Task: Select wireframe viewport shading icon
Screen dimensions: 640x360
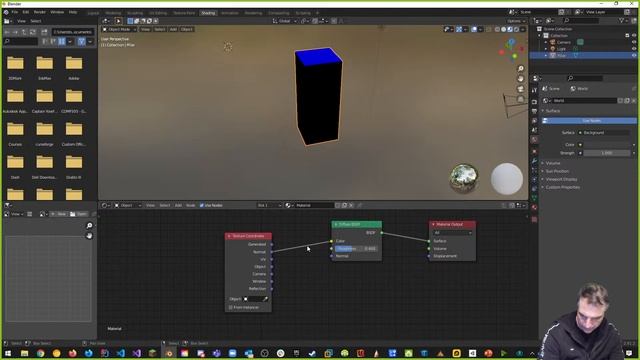Action: 497,29
